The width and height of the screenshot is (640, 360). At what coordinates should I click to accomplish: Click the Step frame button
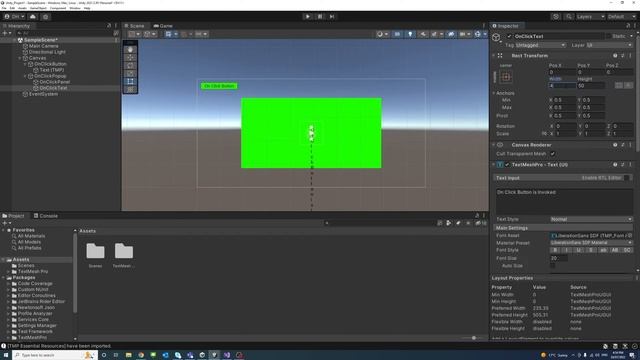tap(332, 17)
